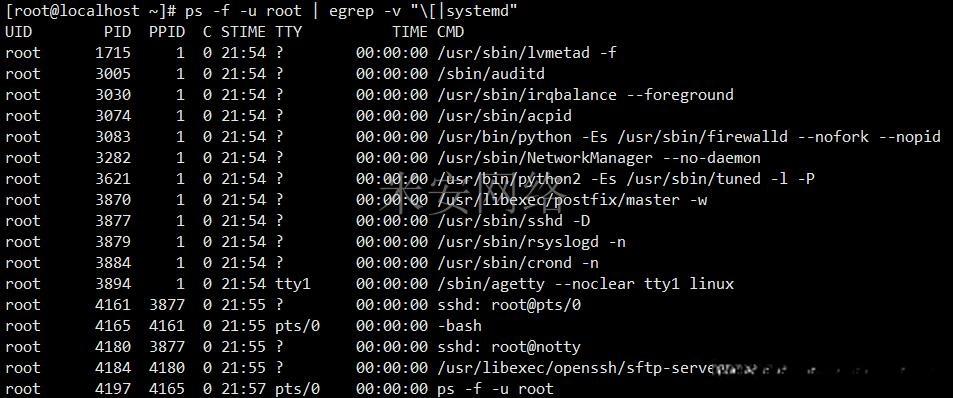The image size is (953, 398).
Task: Select PID 1715 in lvmetad row
Action: click(x=113, y=53)
